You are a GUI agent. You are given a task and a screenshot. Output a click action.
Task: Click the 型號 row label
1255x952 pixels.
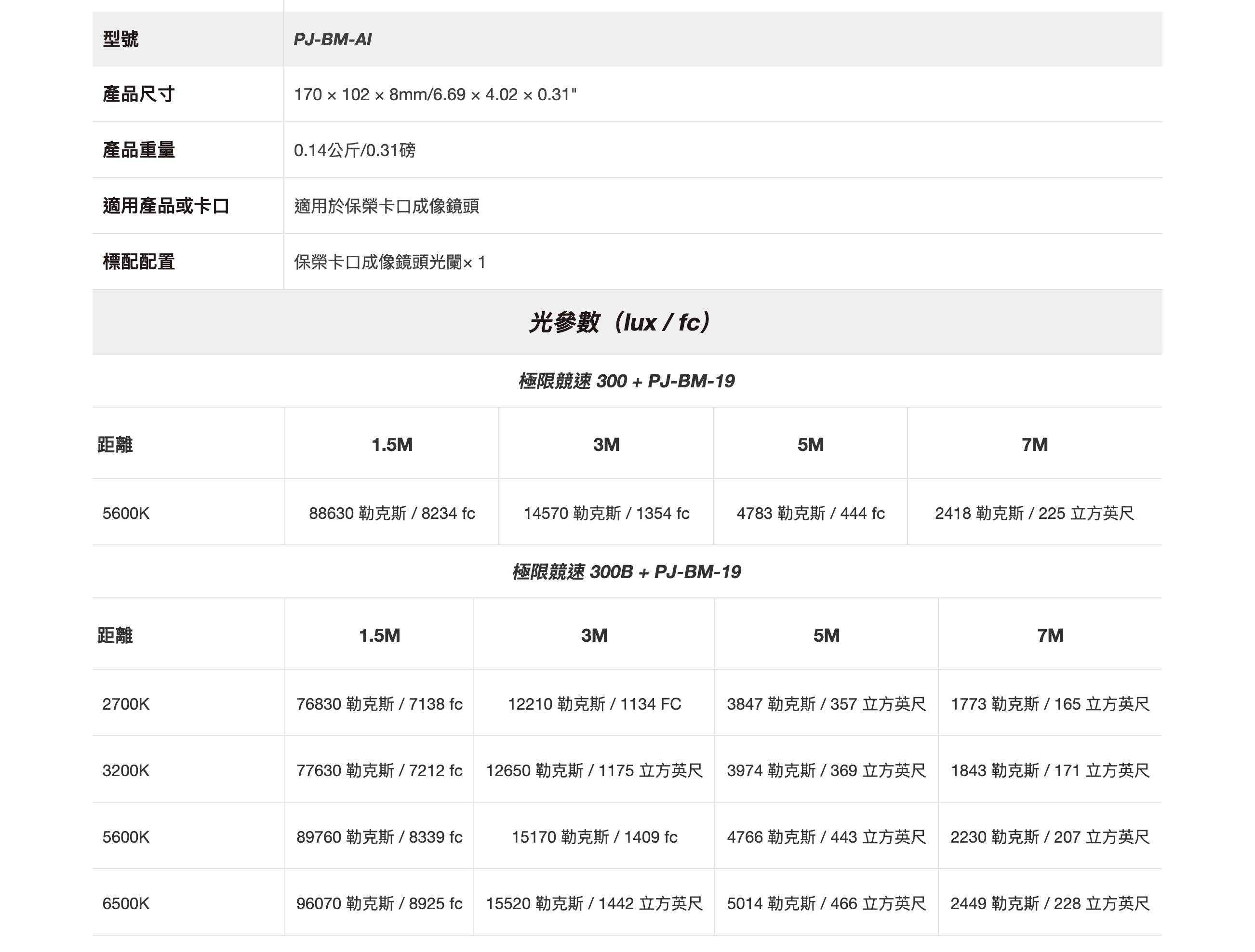(120, 39)
